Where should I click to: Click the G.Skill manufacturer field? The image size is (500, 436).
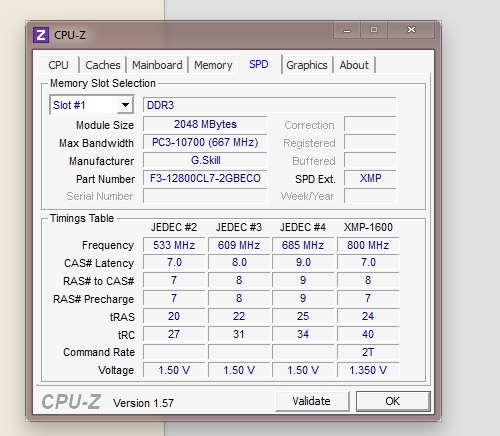[205, 160]
